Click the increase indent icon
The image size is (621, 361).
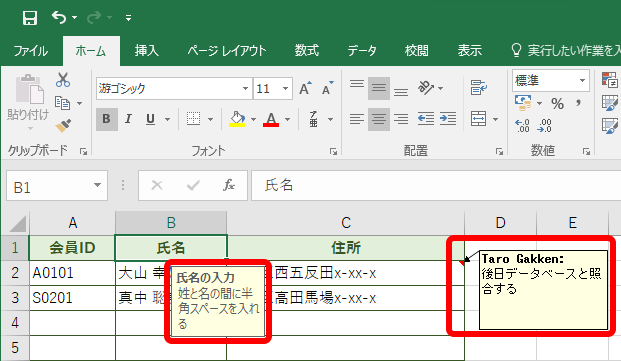click(448, 119)
